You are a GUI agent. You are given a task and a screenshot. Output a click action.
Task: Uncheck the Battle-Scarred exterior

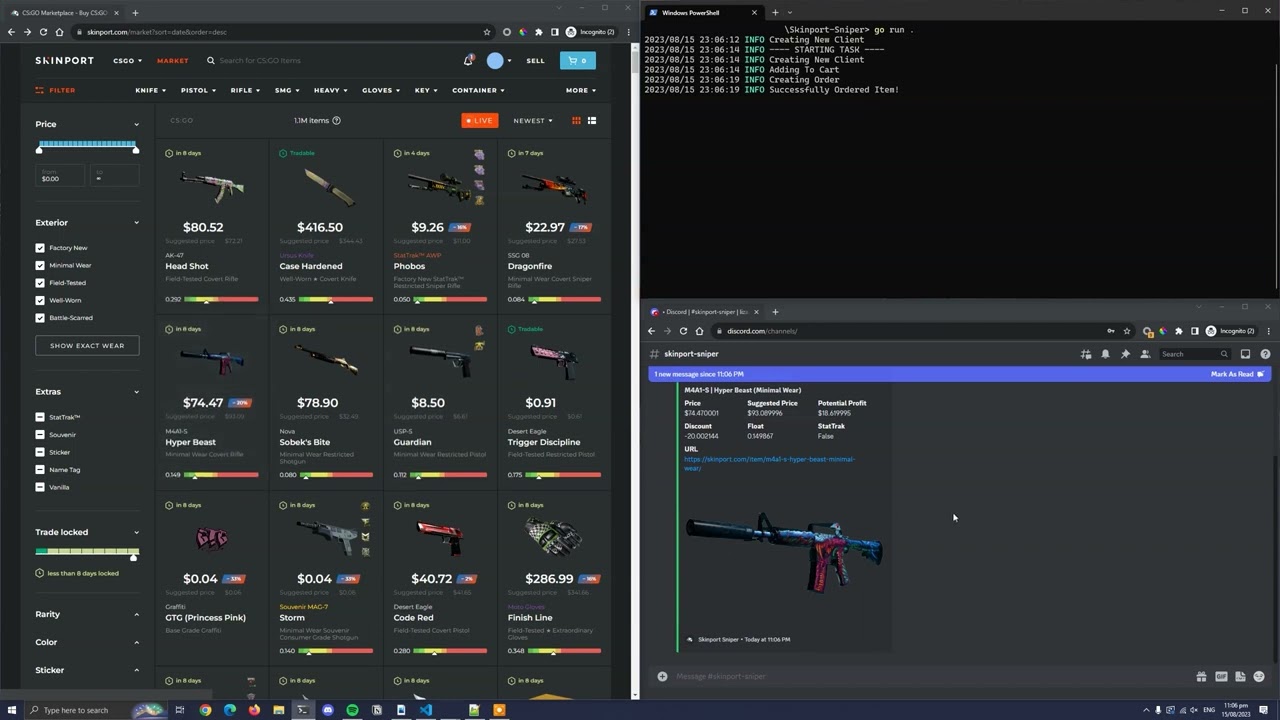(40, 318)
